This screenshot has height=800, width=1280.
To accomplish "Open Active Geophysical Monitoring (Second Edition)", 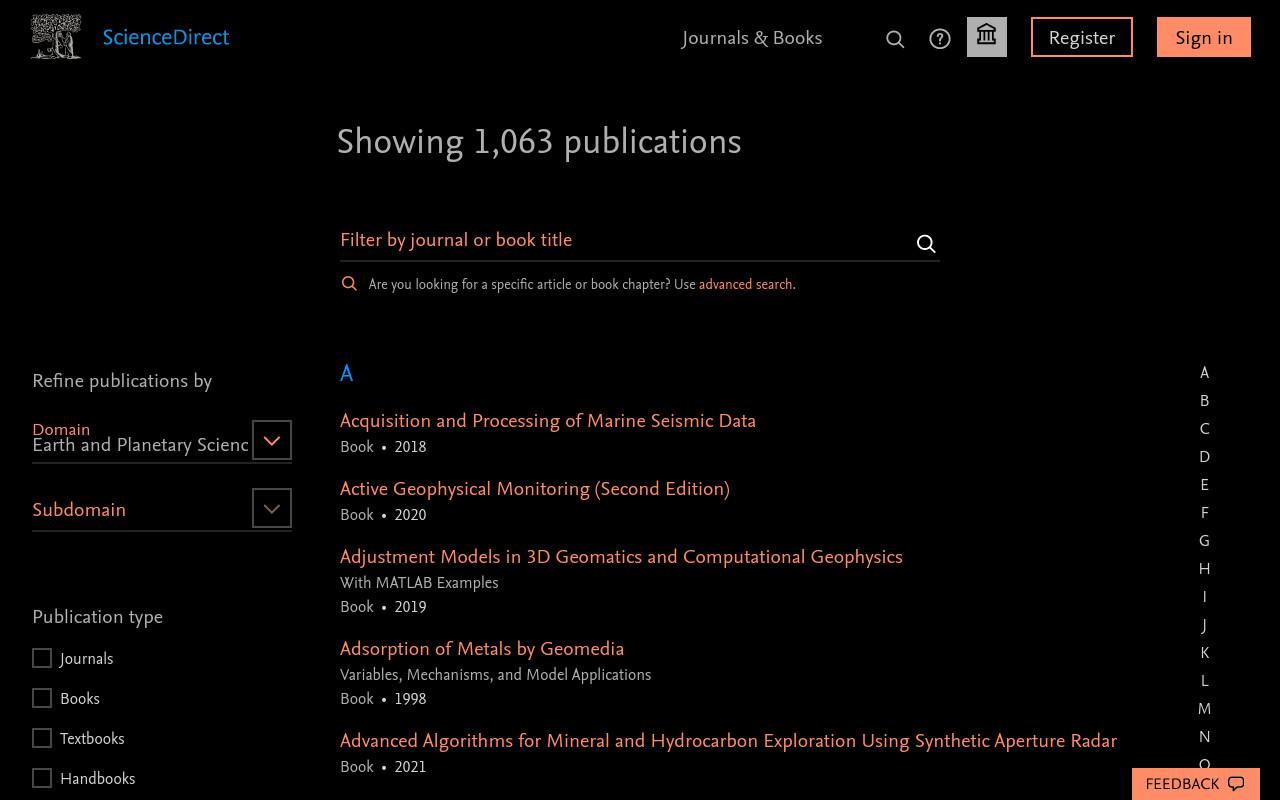I will (x=535, y=489).
